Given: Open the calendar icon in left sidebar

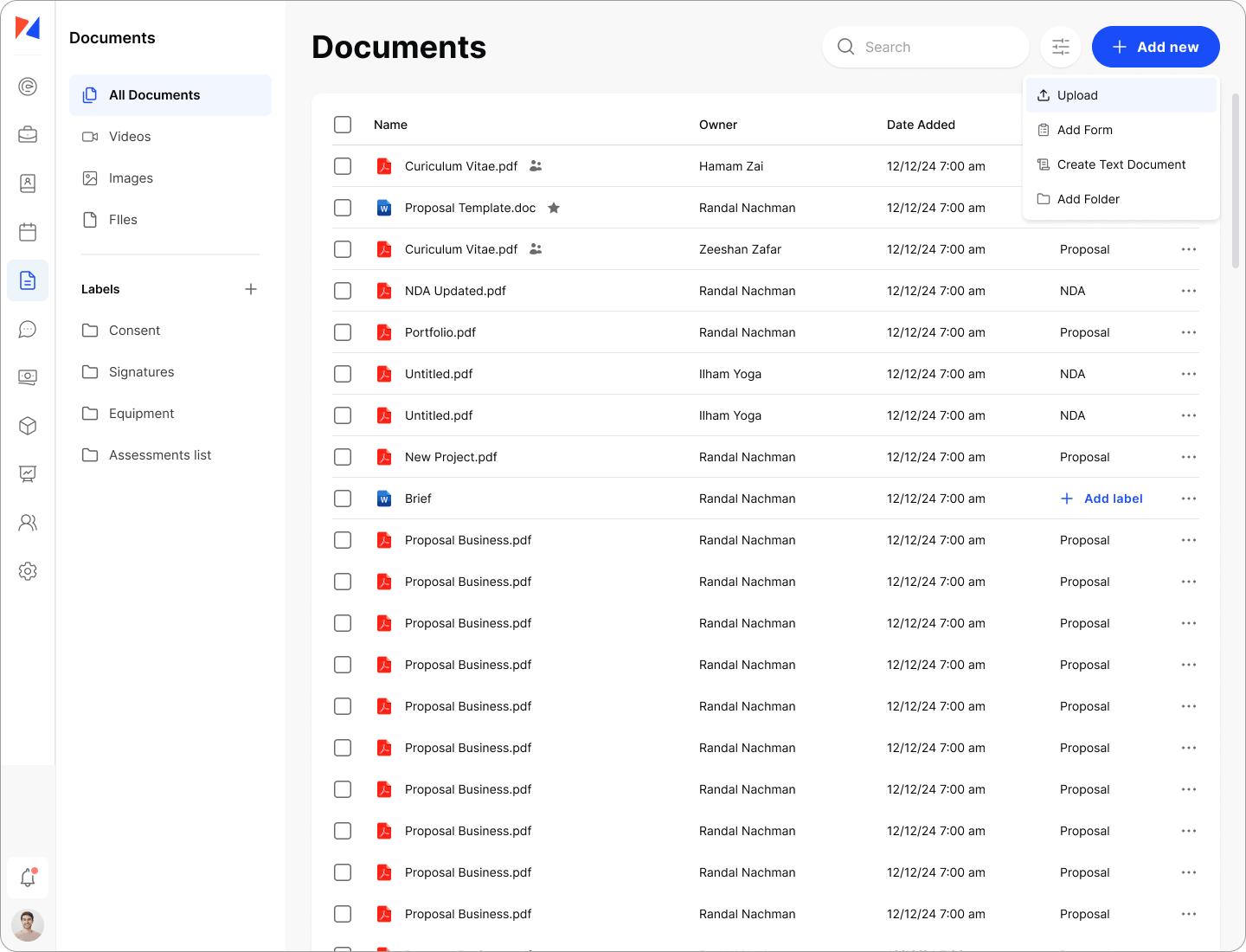Looking at the screenshot, I should coord(28,232).
